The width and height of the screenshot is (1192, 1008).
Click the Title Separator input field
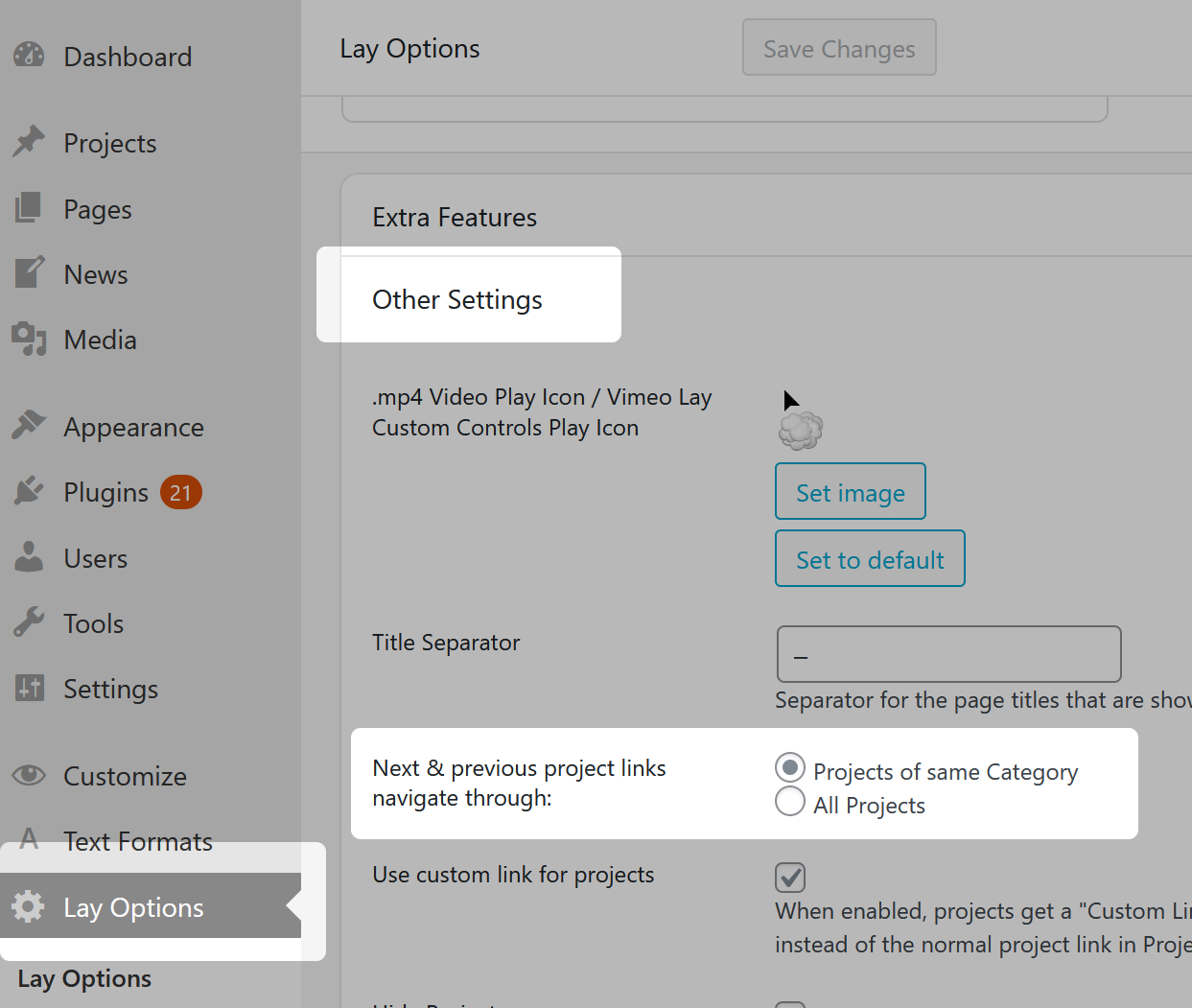(947, 654)
